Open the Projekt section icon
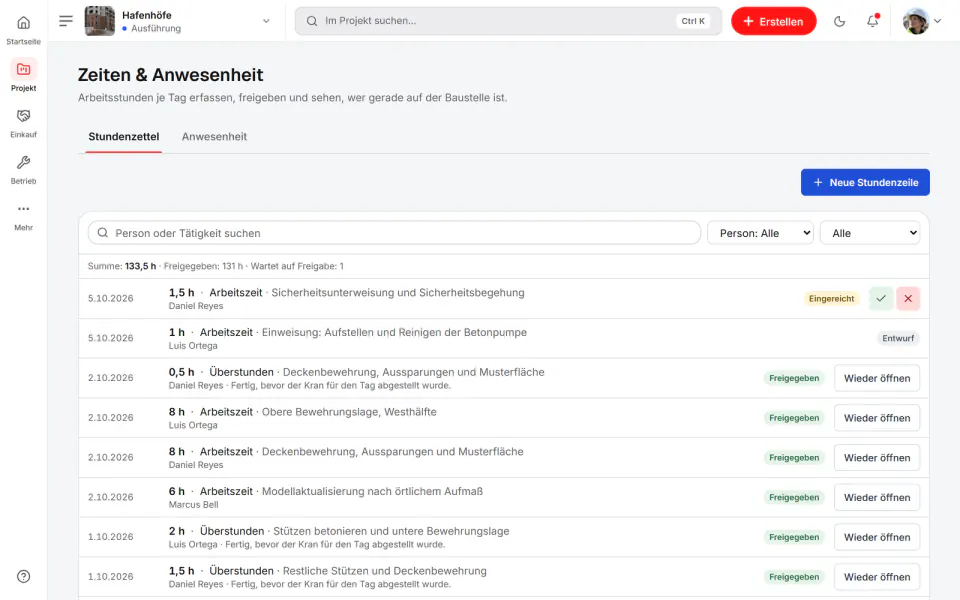The image size is (960, 600). click(23, 69)
